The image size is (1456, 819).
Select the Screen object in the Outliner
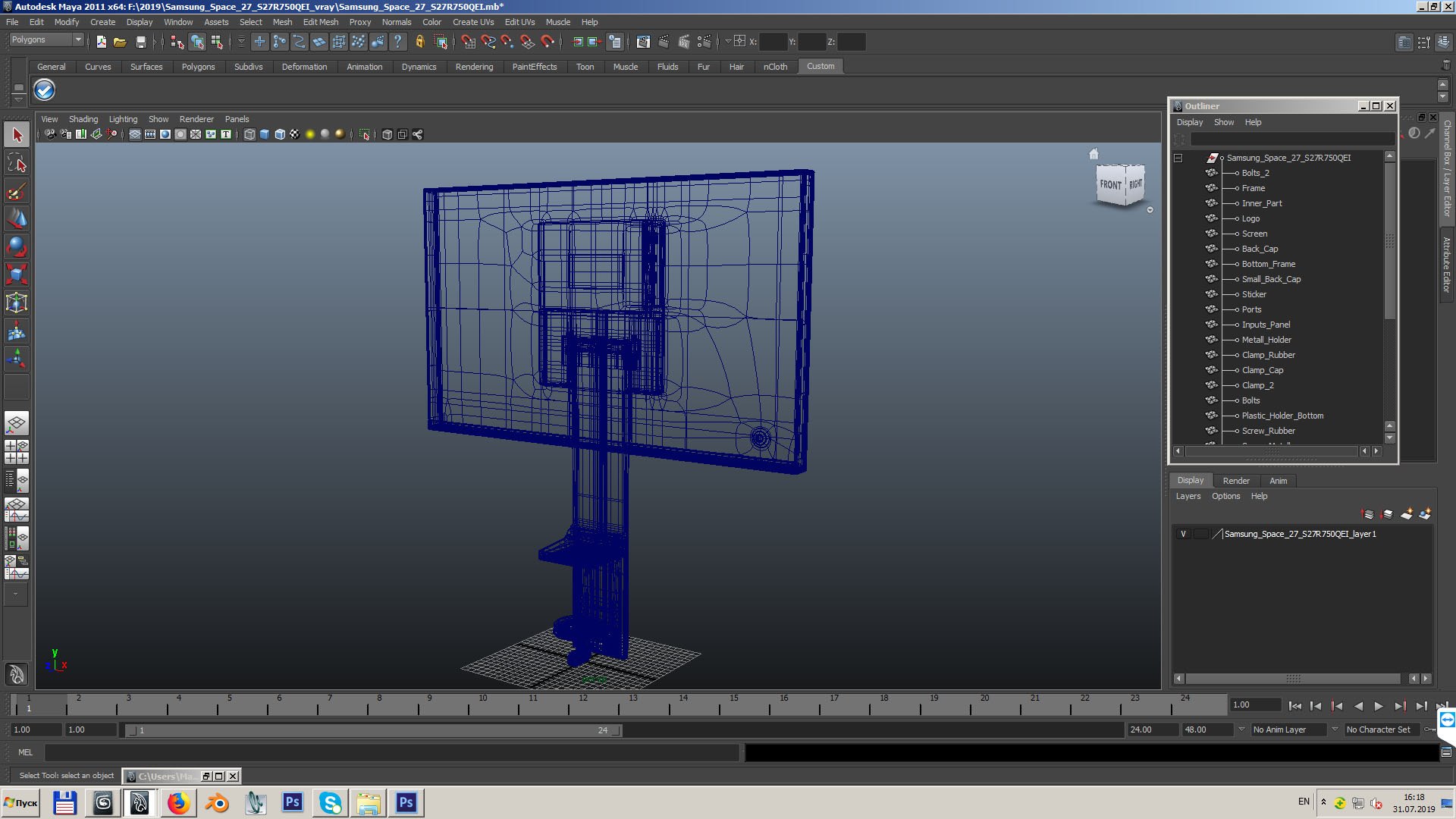coord(1254,234)
